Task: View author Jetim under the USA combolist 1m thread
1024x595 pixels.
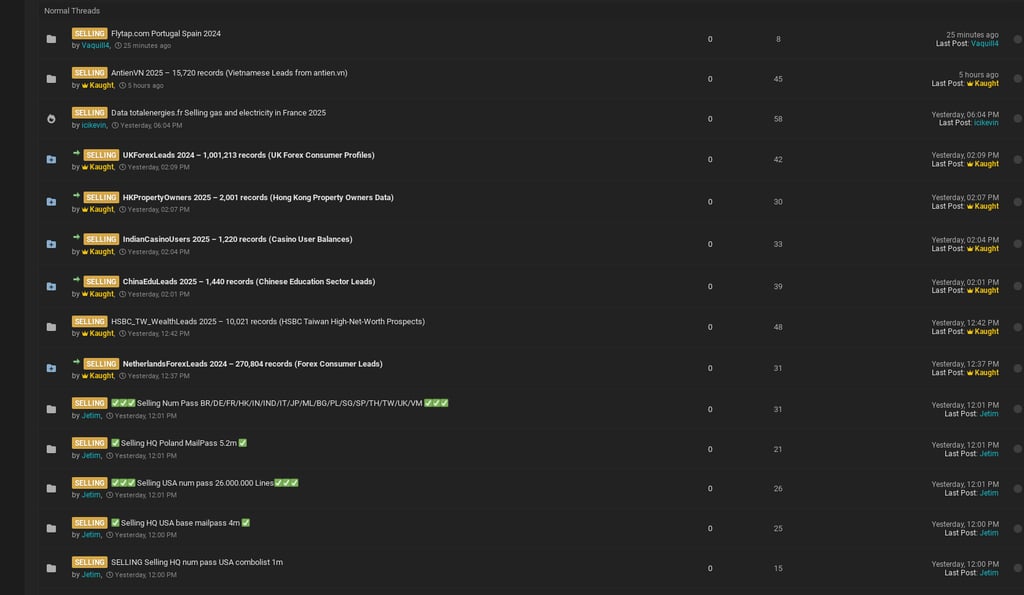Action: 91,574
